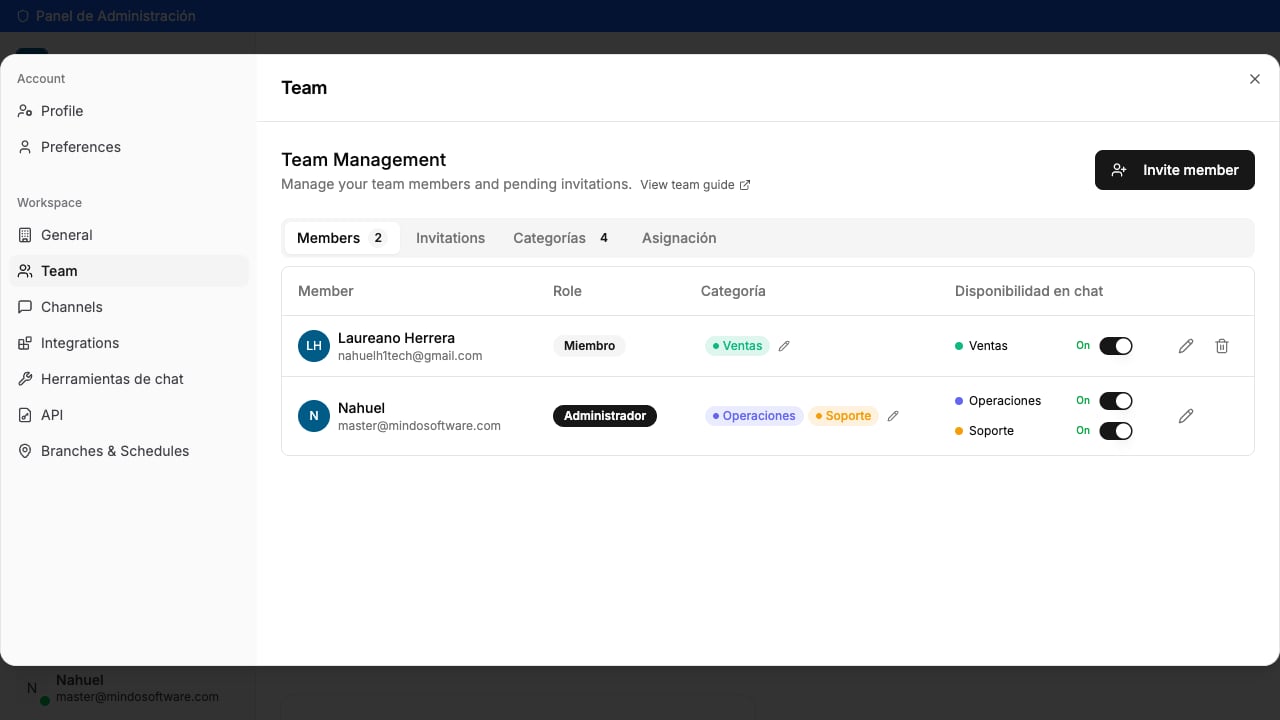Edit Laureano Herrera's category with pencil icon
Image resolution: width=1280 pixels, height=720 pixels.
[784, 346]
